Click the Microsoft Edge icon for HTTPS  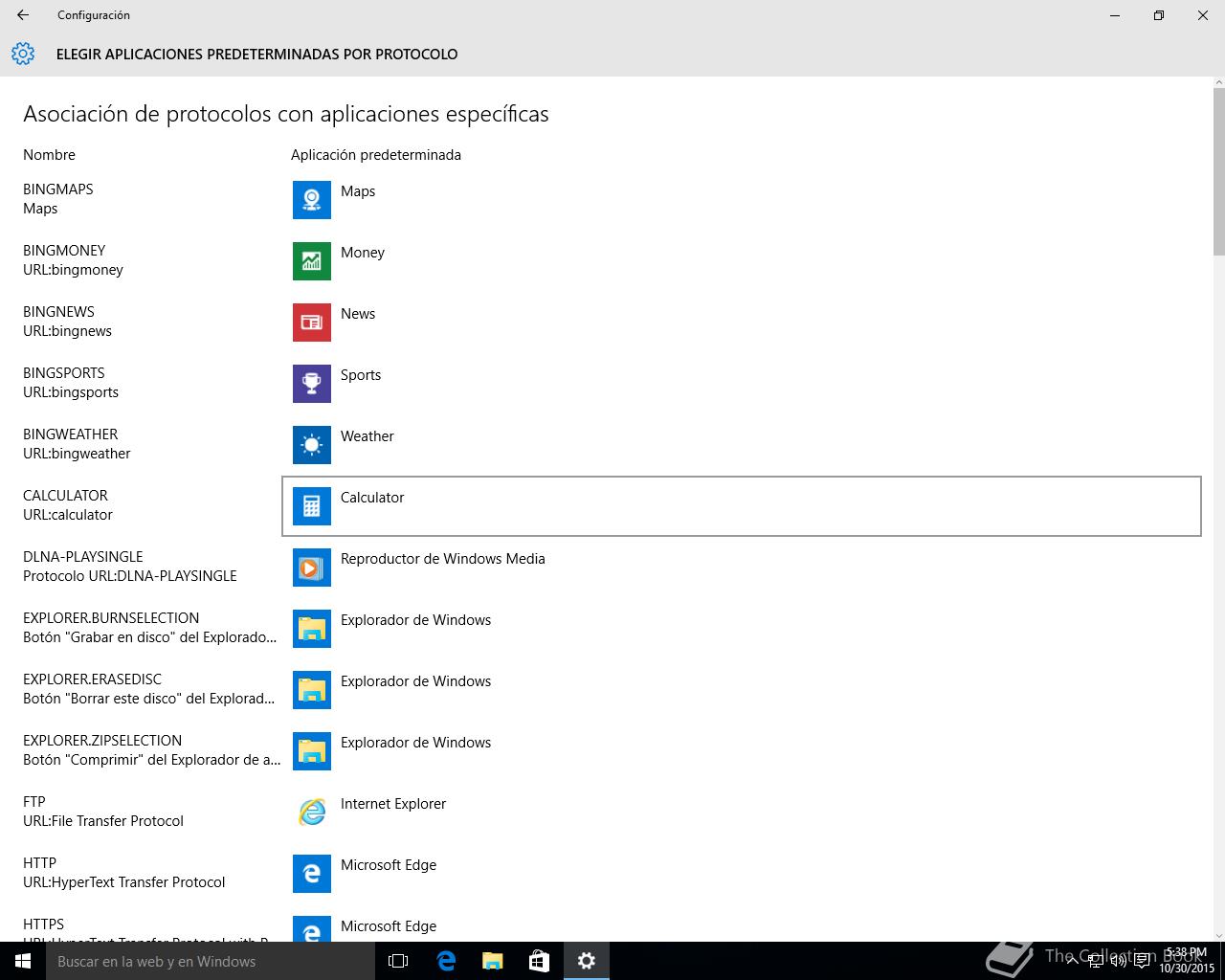312,928
